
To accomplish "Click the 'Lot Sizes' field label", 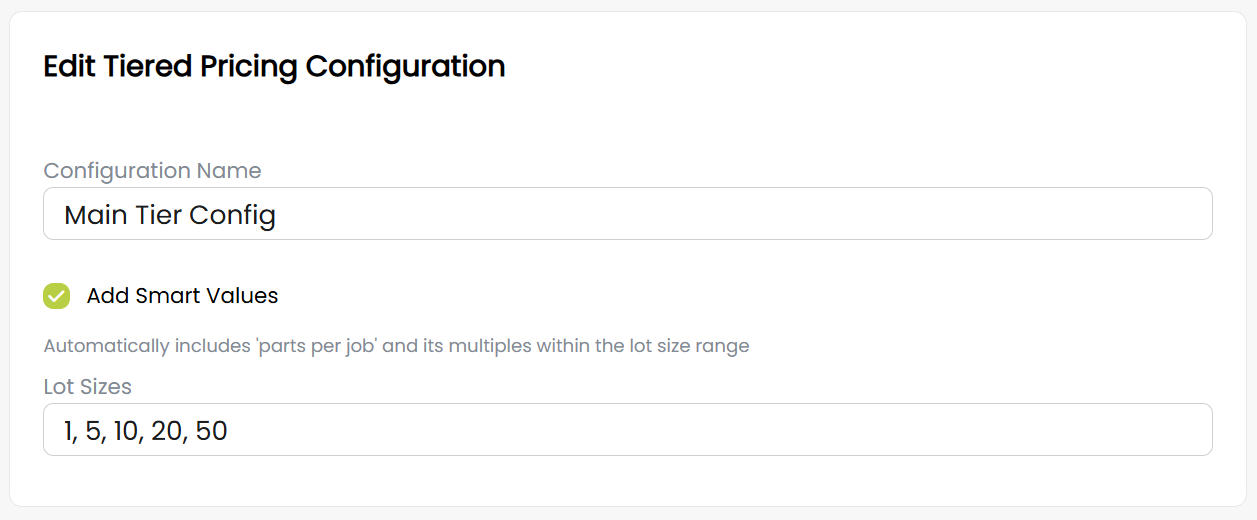I will click(88, 386).
